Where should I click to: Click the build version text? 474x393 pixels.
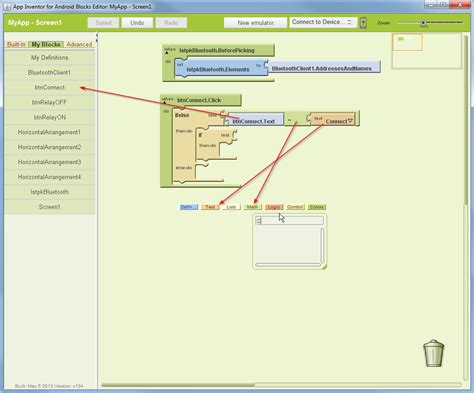[49, 386]
